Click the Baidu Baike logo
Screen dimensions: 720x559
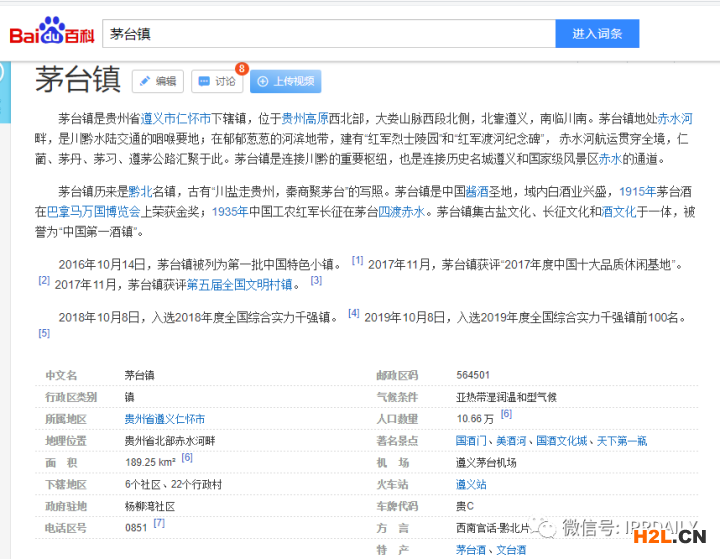52,32
